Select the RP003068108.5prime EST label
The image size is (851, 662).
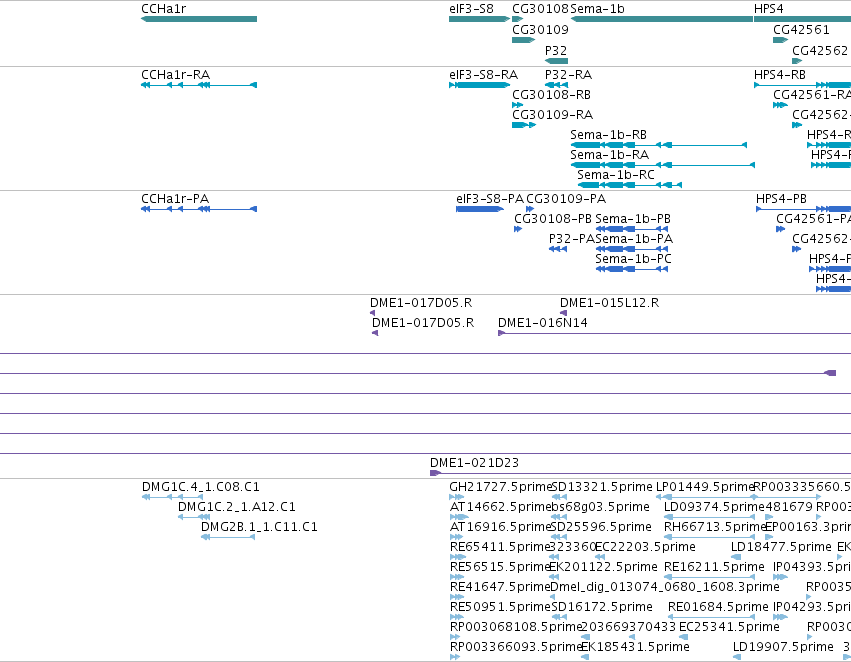516,627
